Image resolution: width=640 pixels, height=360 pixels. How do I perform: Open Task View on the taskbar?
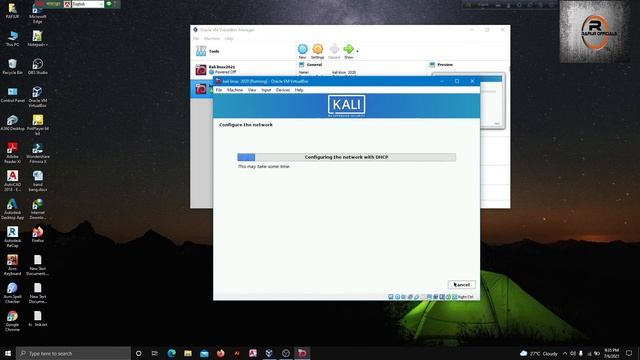click(x=154, y=353)
